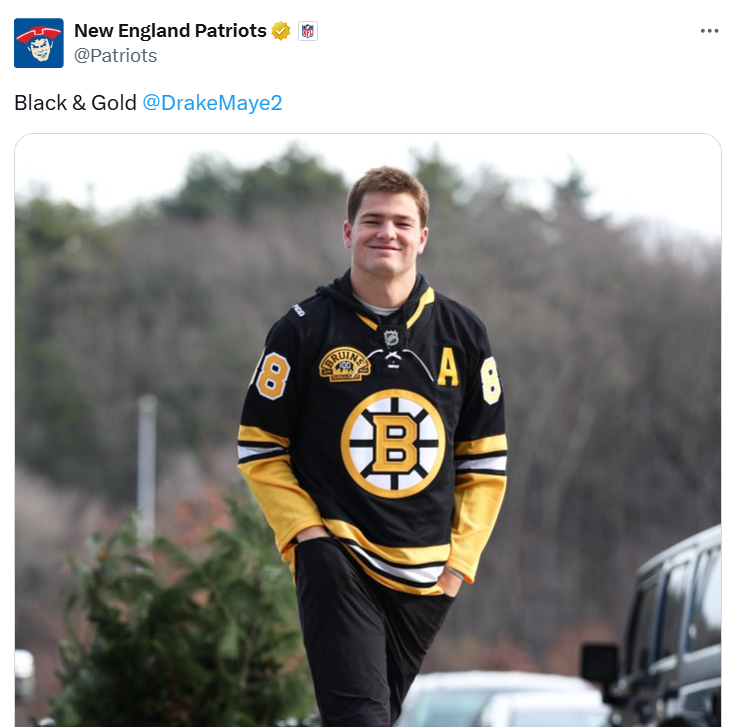731x727 pixels.
Task: Click the Patriots profile avatar
Action: click(x=39, y=43)
